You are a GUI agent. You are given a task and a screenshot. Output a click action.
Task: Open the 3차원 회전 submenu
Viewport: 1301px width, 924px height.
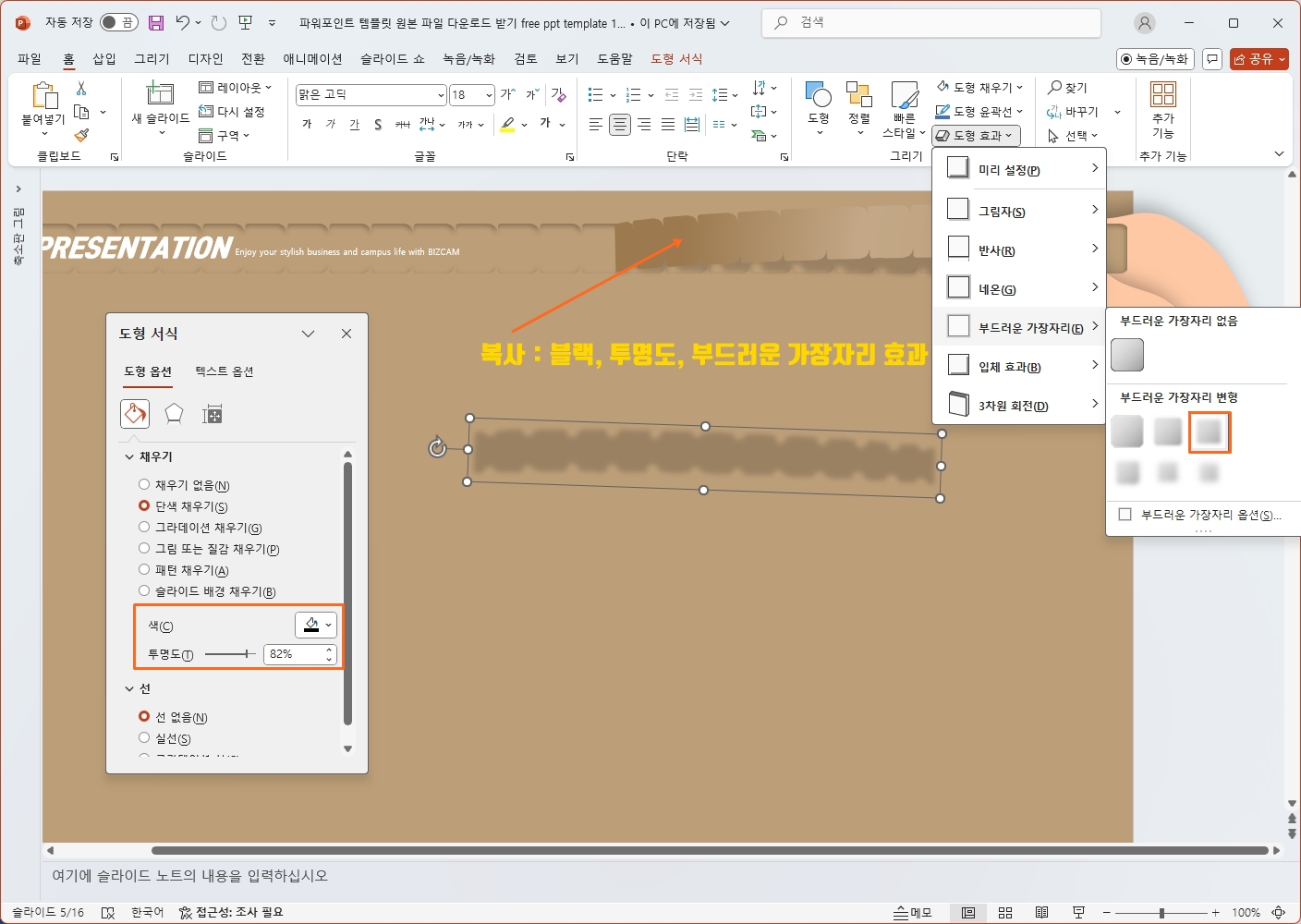pyautogui.click(x=1019, y=405)
